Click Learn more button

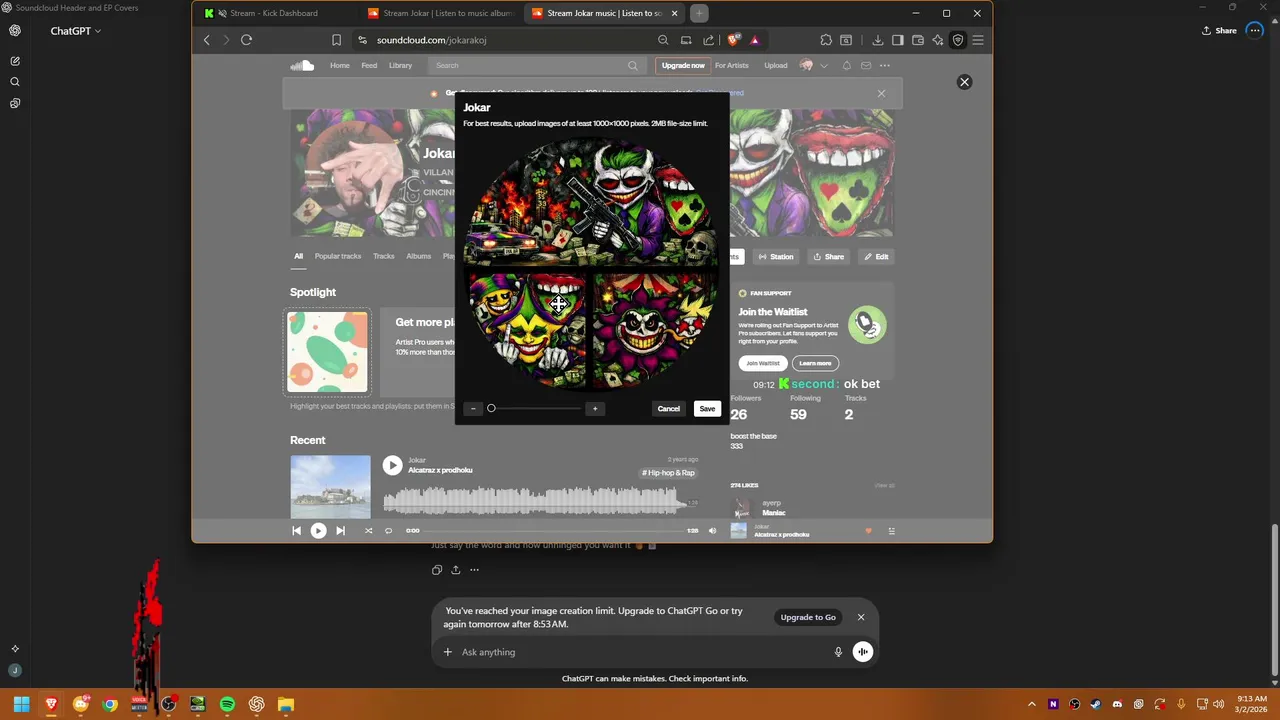pos(815,363)
